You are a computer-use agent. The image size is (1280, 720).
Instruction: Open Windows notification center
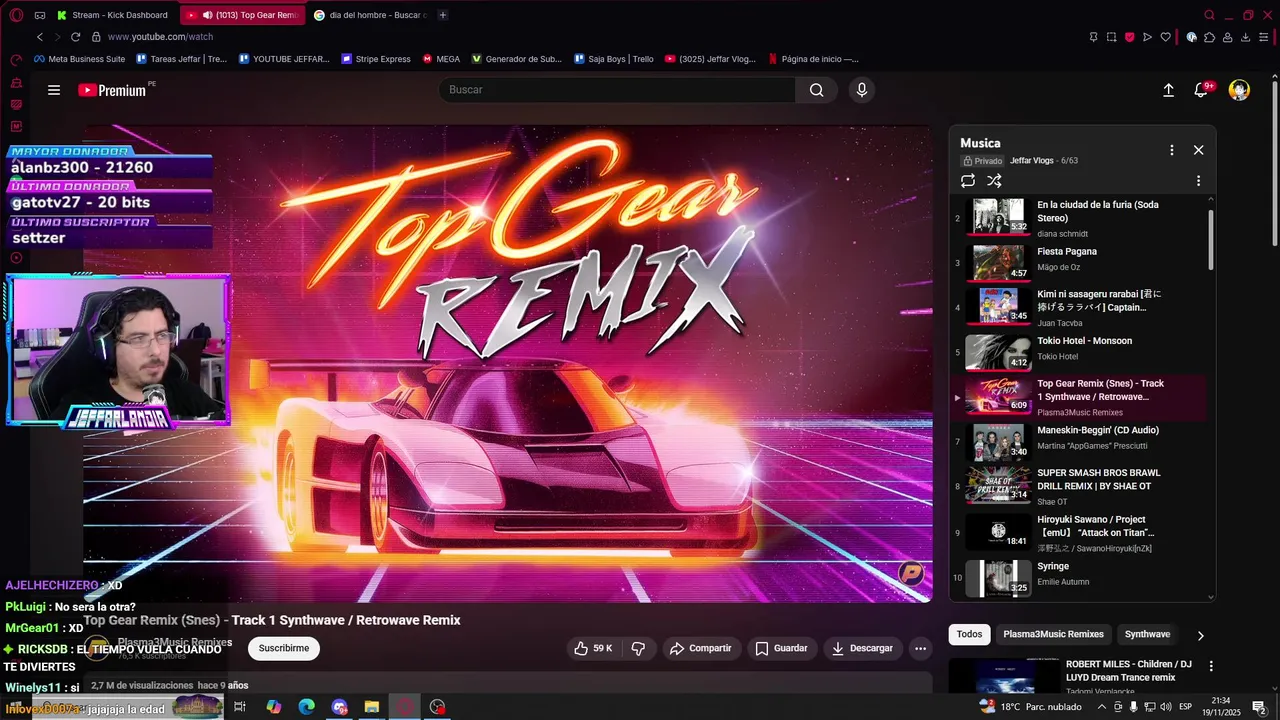pyautogui.click(x=1259, y=707)
